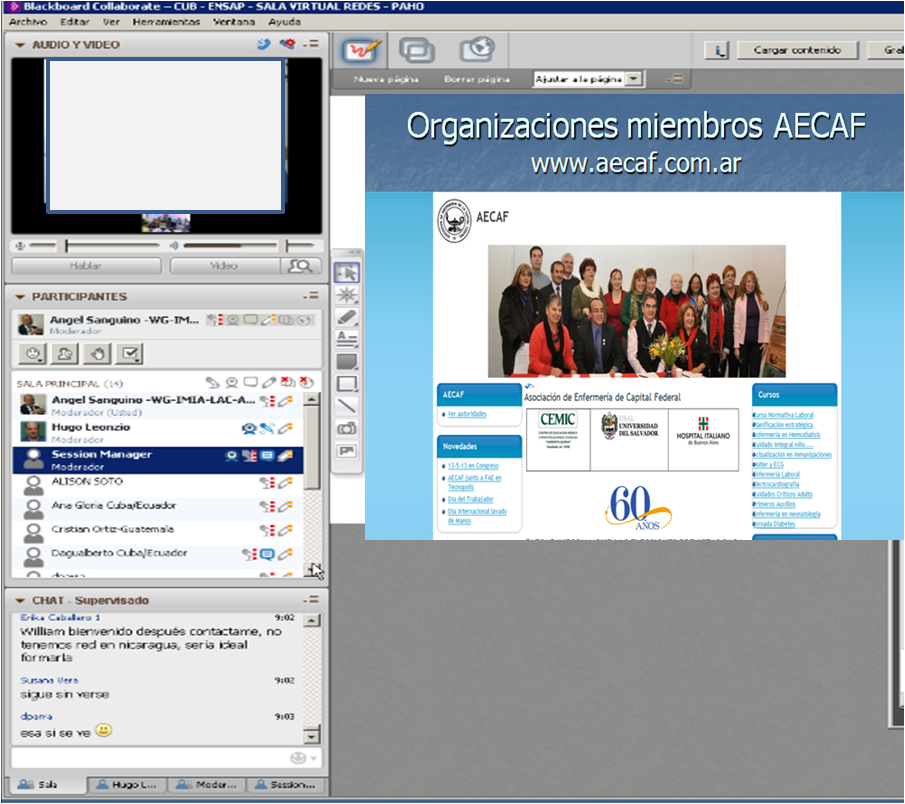Click chat scroll up arrow
This screenshot has height=804, width=905.
click(312, 620)
